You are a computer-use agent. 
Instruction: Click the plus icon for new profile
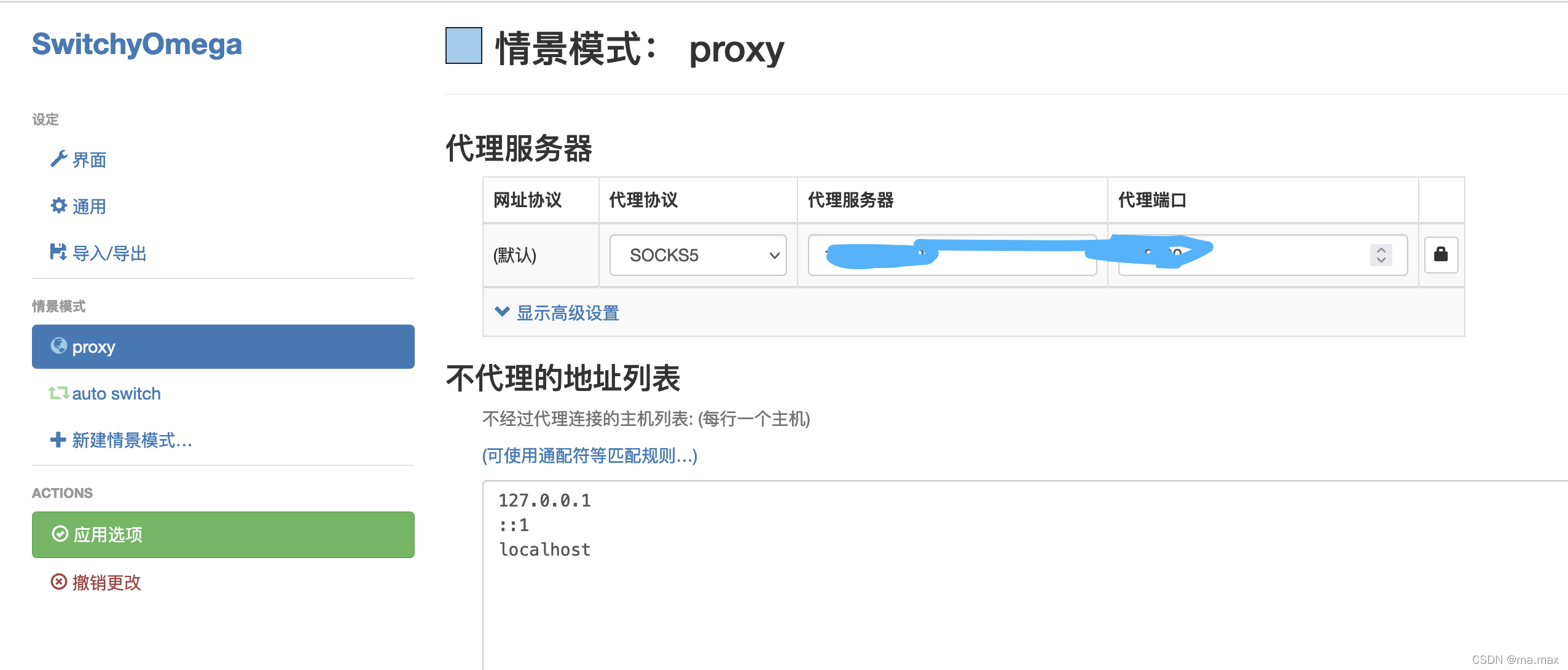(58, 439)
